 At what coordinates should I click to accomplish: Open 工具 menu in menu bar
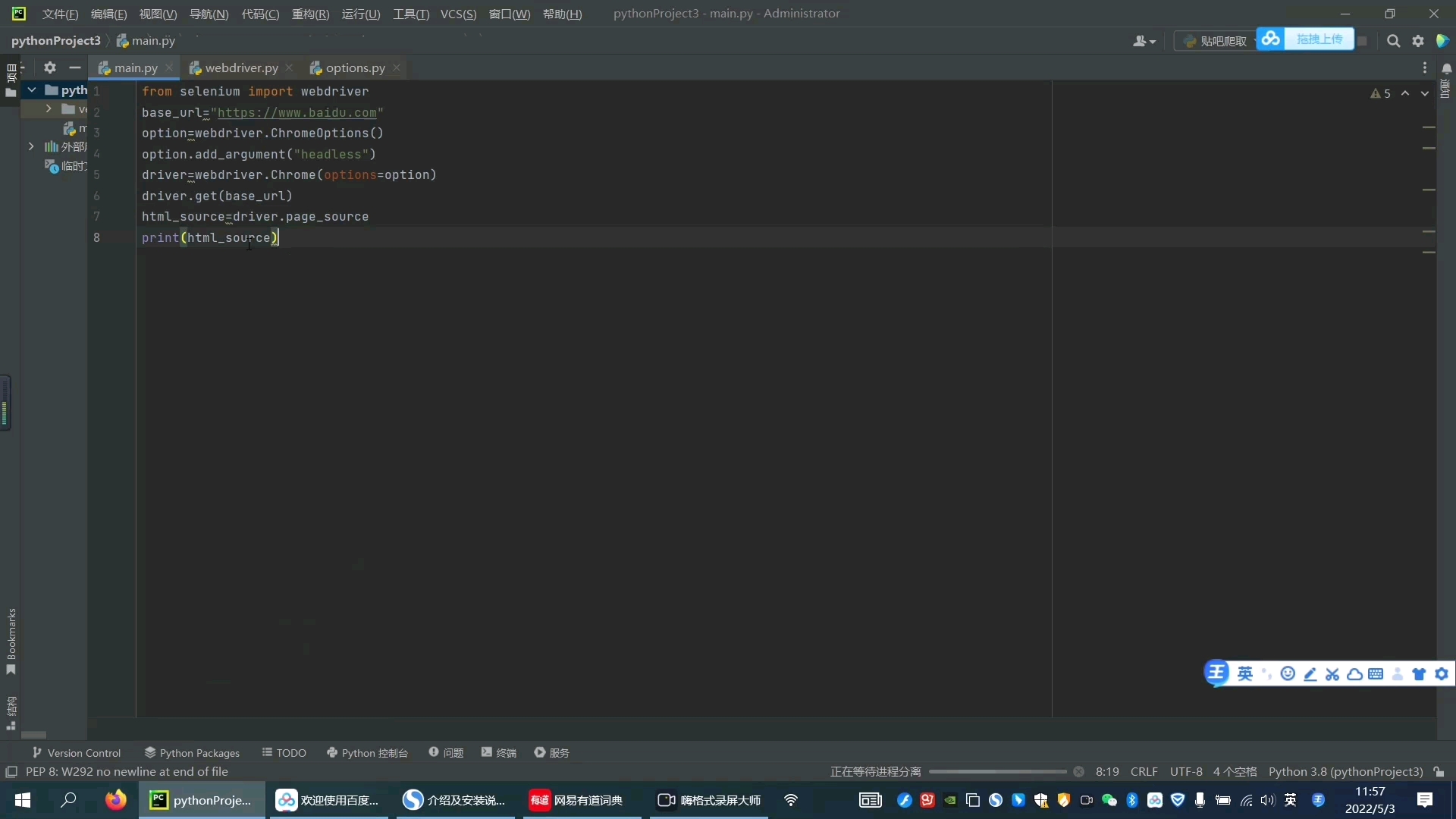point(411,13)
